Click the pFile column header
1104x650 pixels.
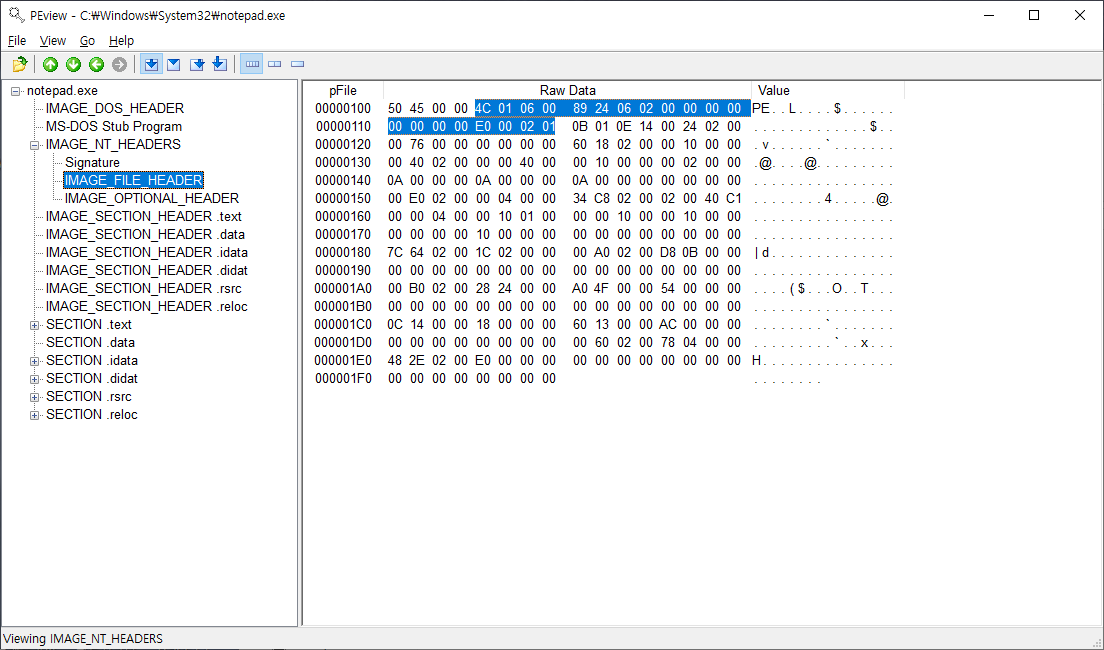coord(343,91)
